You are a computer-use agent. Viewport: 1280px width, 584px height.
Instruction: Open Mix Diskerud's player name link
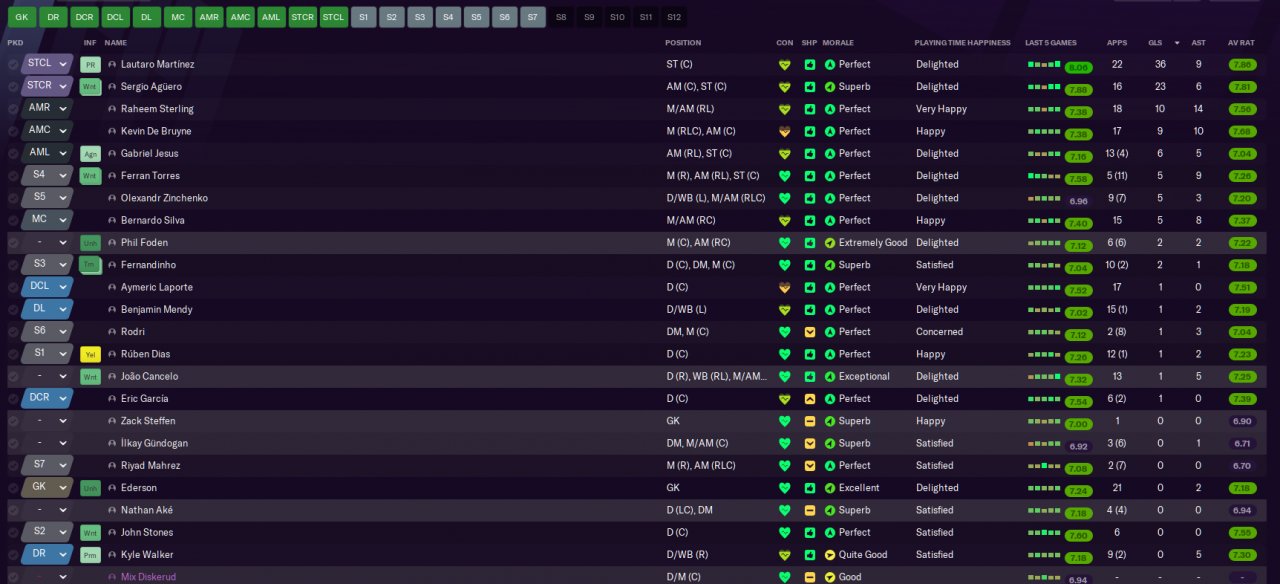point(147,577)
